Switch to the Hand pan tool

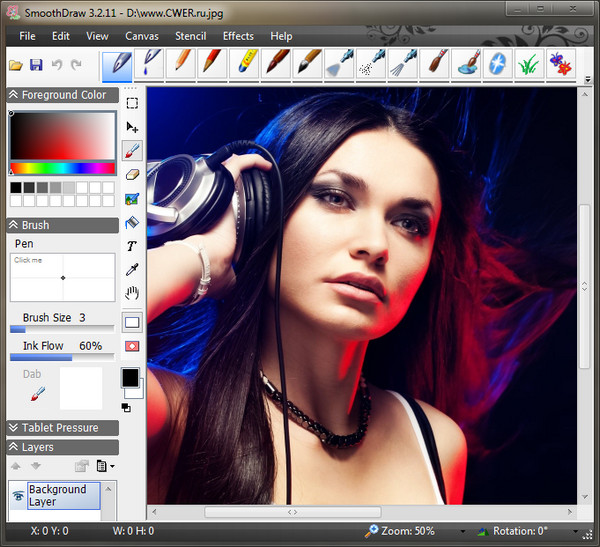132,294
